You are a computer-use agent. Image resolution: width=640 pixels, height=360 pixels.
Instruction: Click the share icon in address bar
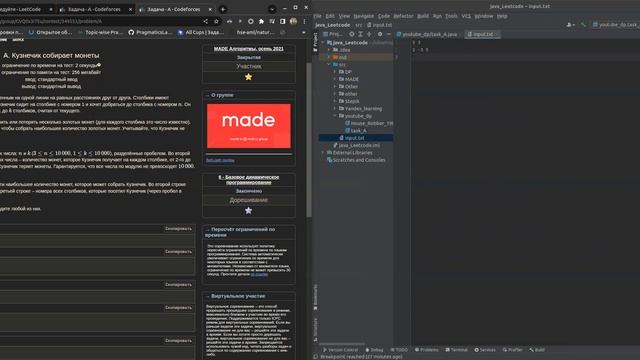coord(205,21)
